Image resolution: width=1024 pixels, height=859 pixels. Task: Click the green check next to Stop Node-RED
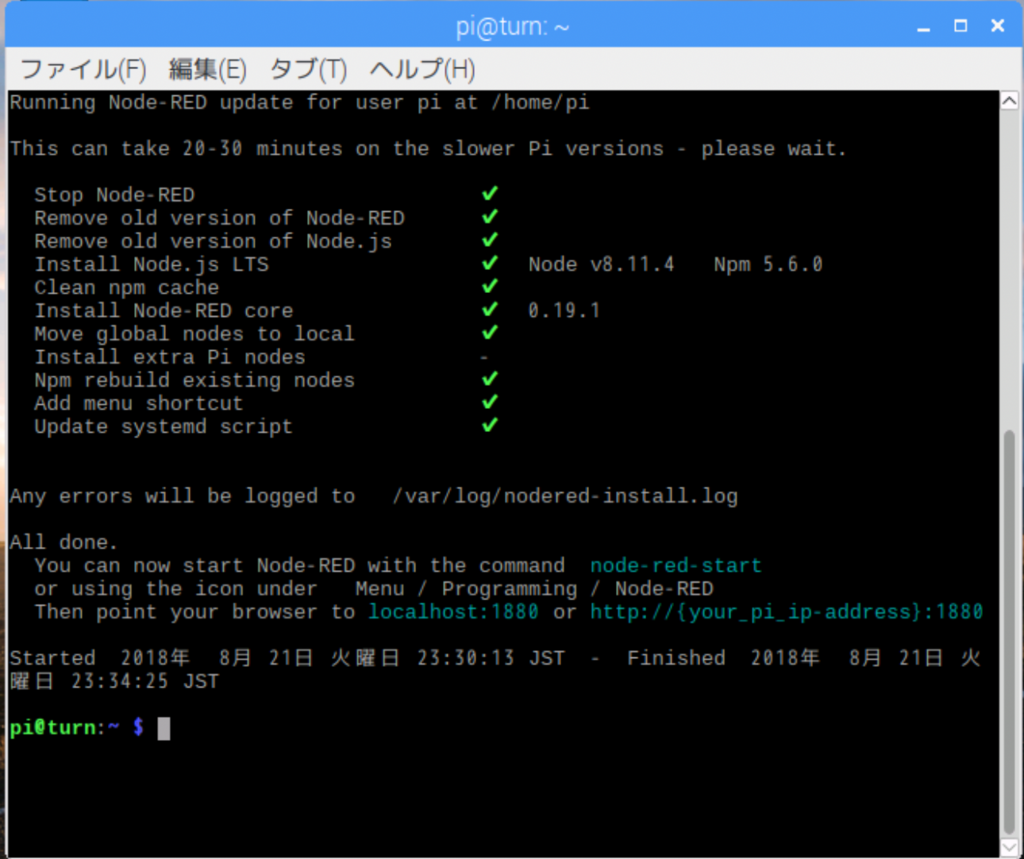pos(490,193)
